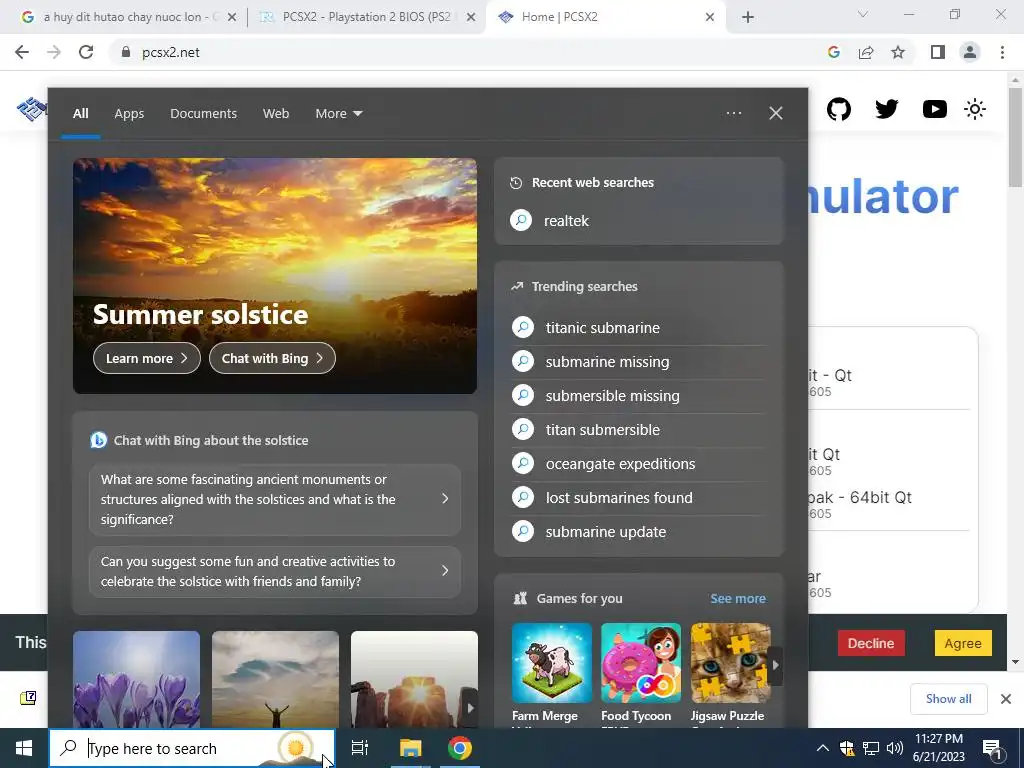Screen dimensions: 1024x768
Task: Open the Chrome profile avatar
Action: pyautogui.click(x=970, y=52)
